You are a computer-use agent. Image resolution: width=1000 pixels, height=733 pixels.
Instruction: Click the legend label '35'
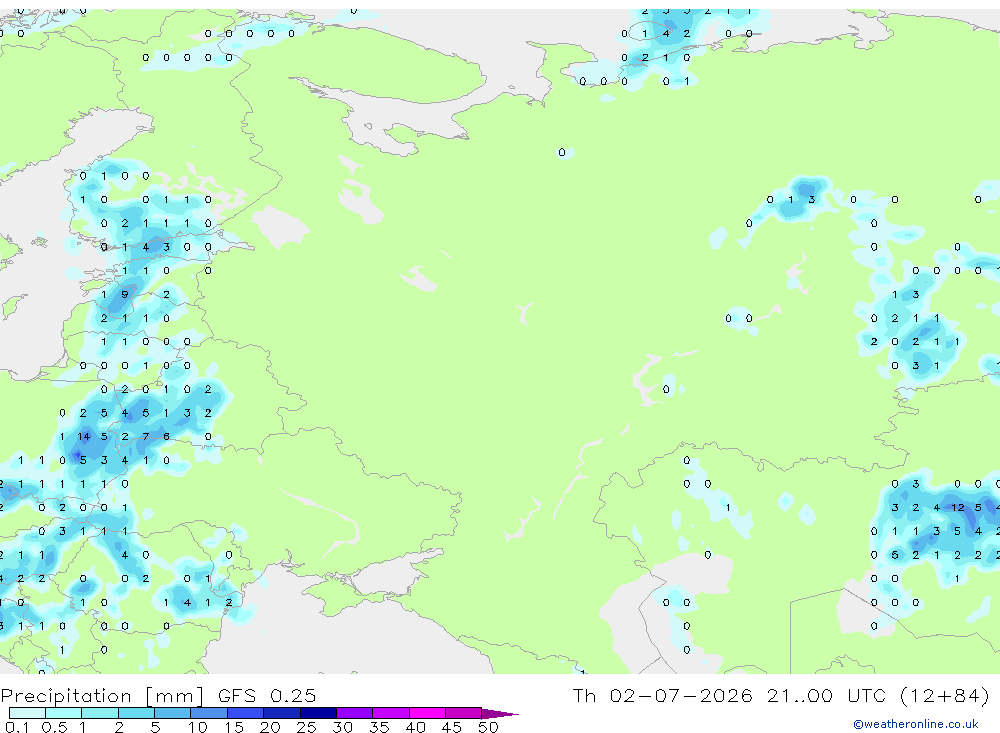tap(379, 727)
